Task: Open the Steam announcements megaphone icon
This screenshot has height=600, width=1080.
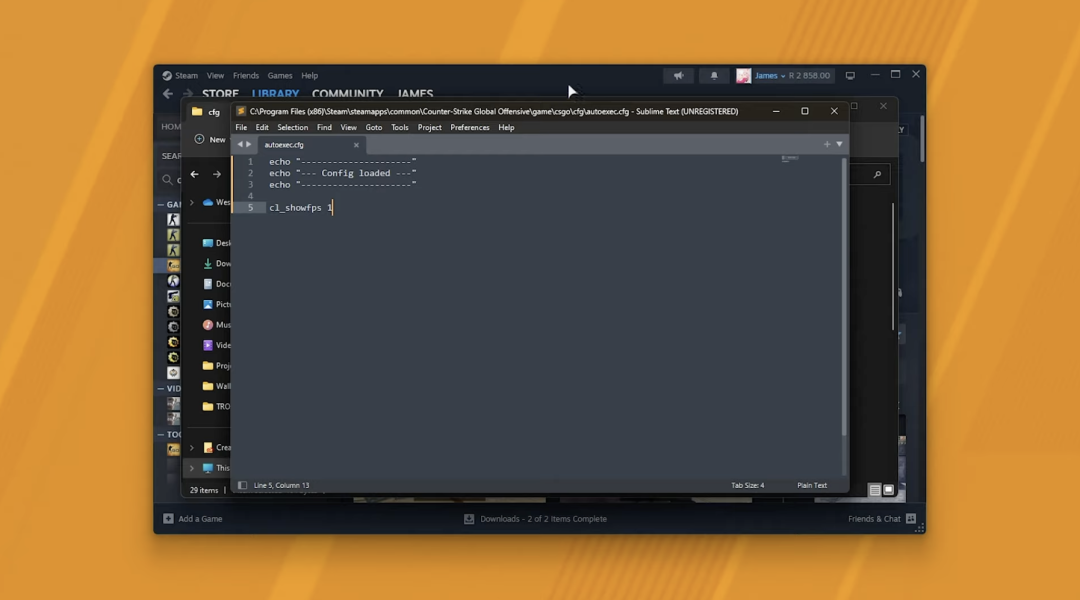Action: click(x=678, y=76)
